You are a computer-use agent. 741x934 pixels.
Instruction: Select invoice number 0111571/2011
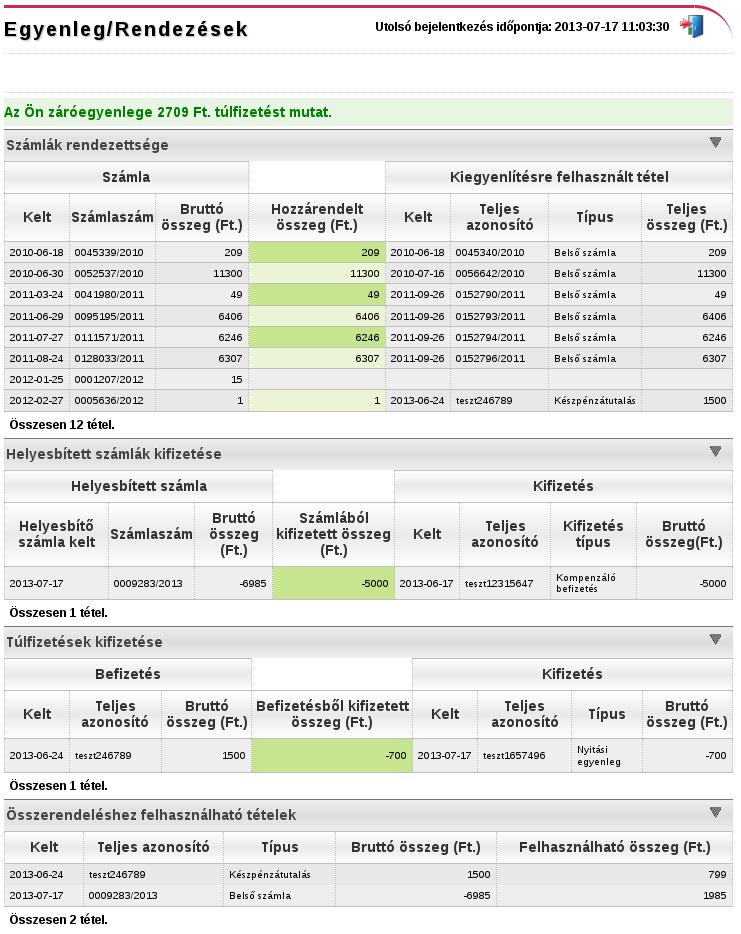109,337
